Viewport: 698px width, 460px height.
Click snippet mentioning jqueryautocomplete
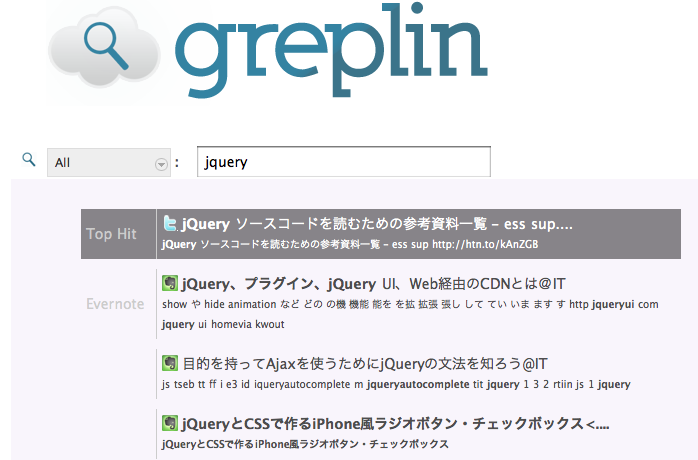click(x=396, y=384)
